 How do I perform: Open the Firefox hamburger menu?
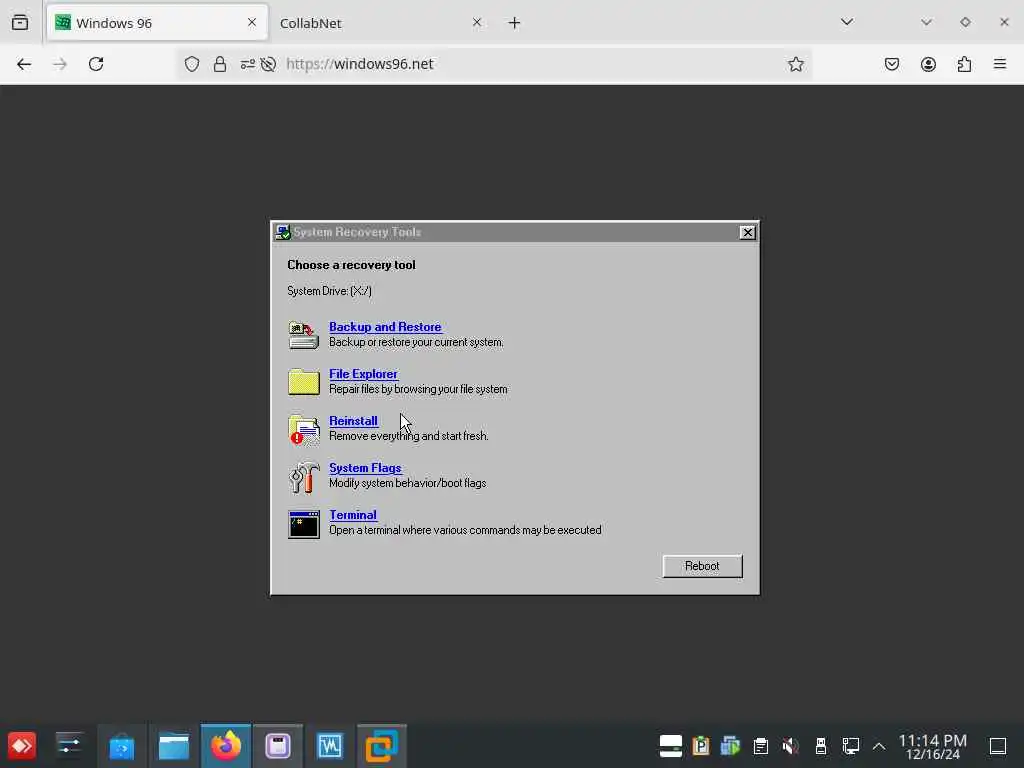click(x=1000, y=64)
